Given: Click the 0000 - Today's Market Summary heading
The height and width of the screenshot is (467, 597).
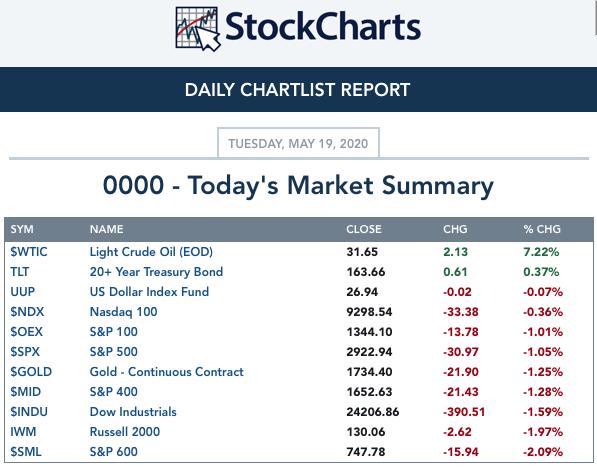Looking at the screenshot, I should [x=298, y=186].
